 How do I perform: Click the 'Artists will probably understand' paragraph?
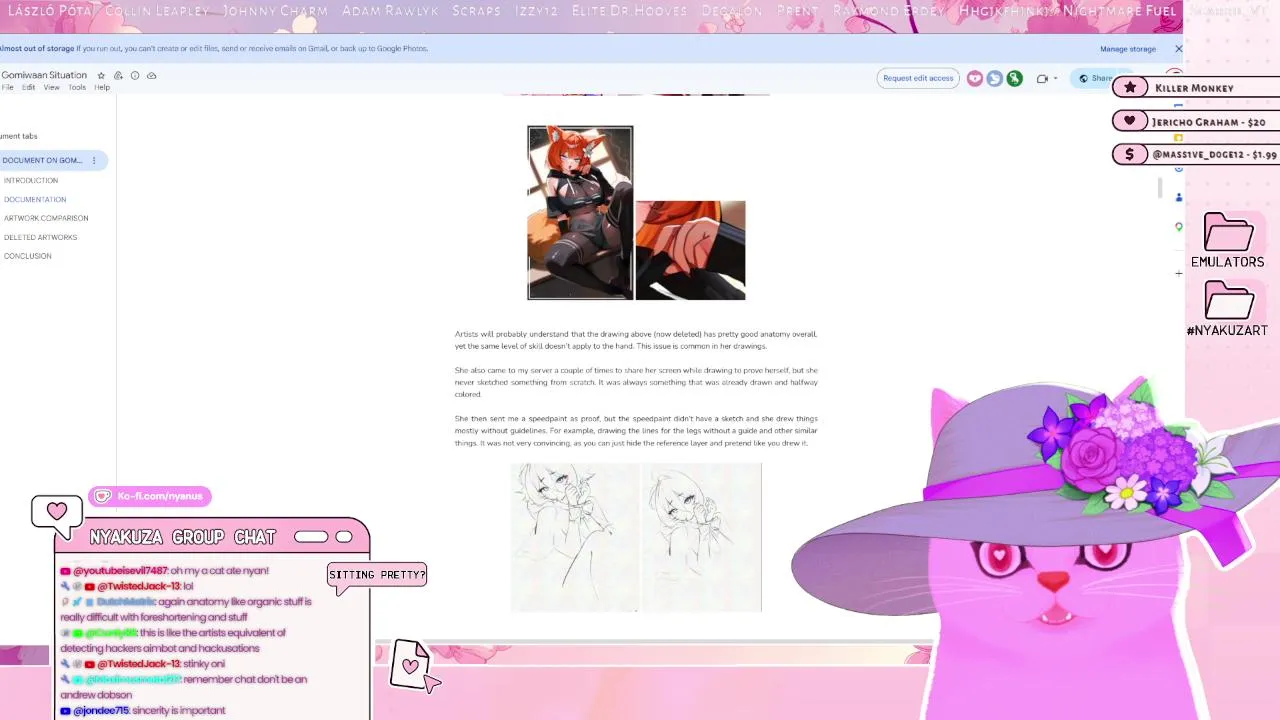coord(636,340)
